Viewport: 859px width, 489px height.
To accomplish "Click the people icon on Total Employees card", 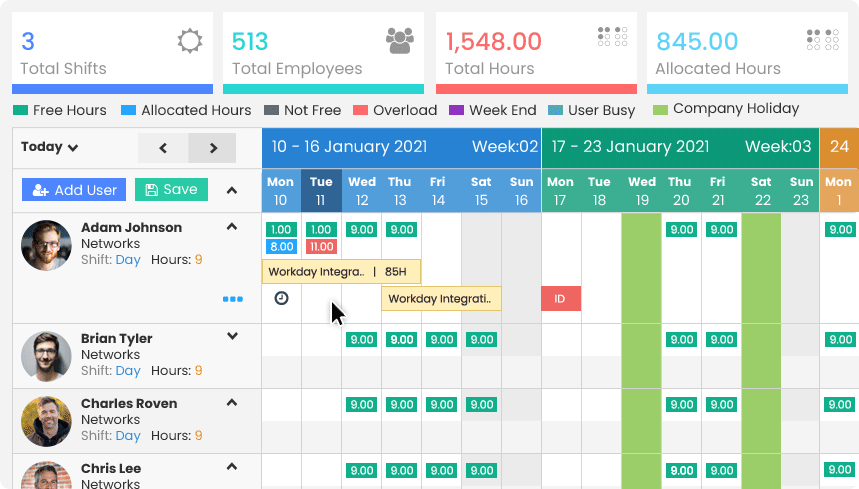I will pos(400,41).
